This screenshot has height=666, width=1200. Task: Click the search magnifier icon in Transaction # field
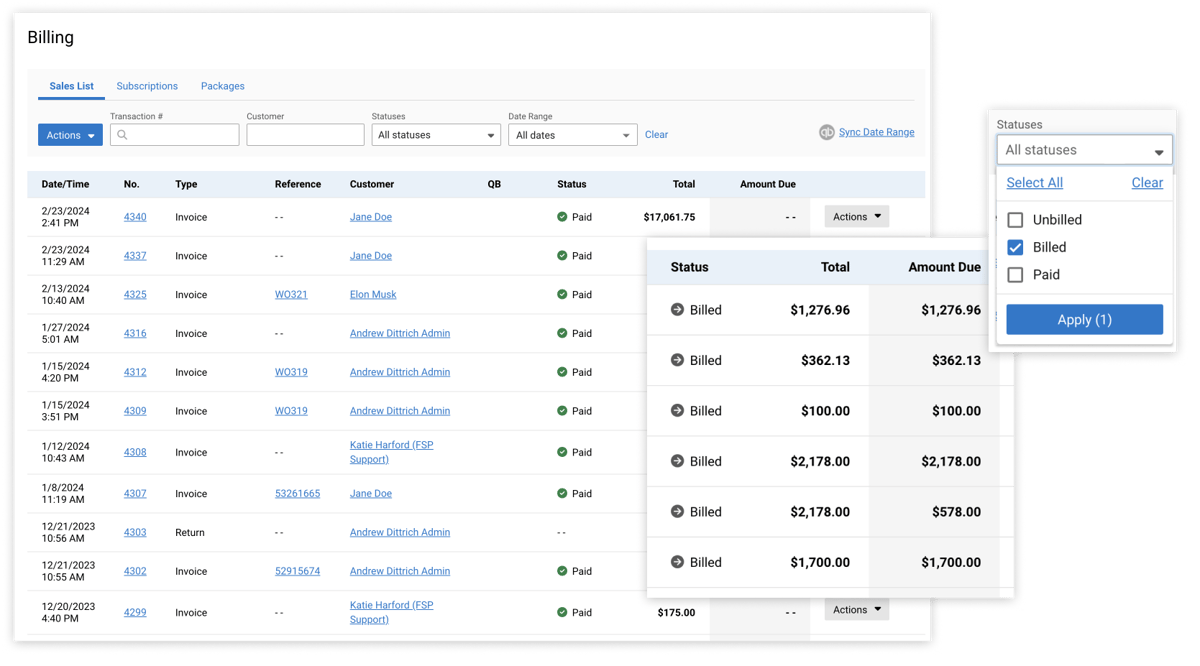[123, 135]
